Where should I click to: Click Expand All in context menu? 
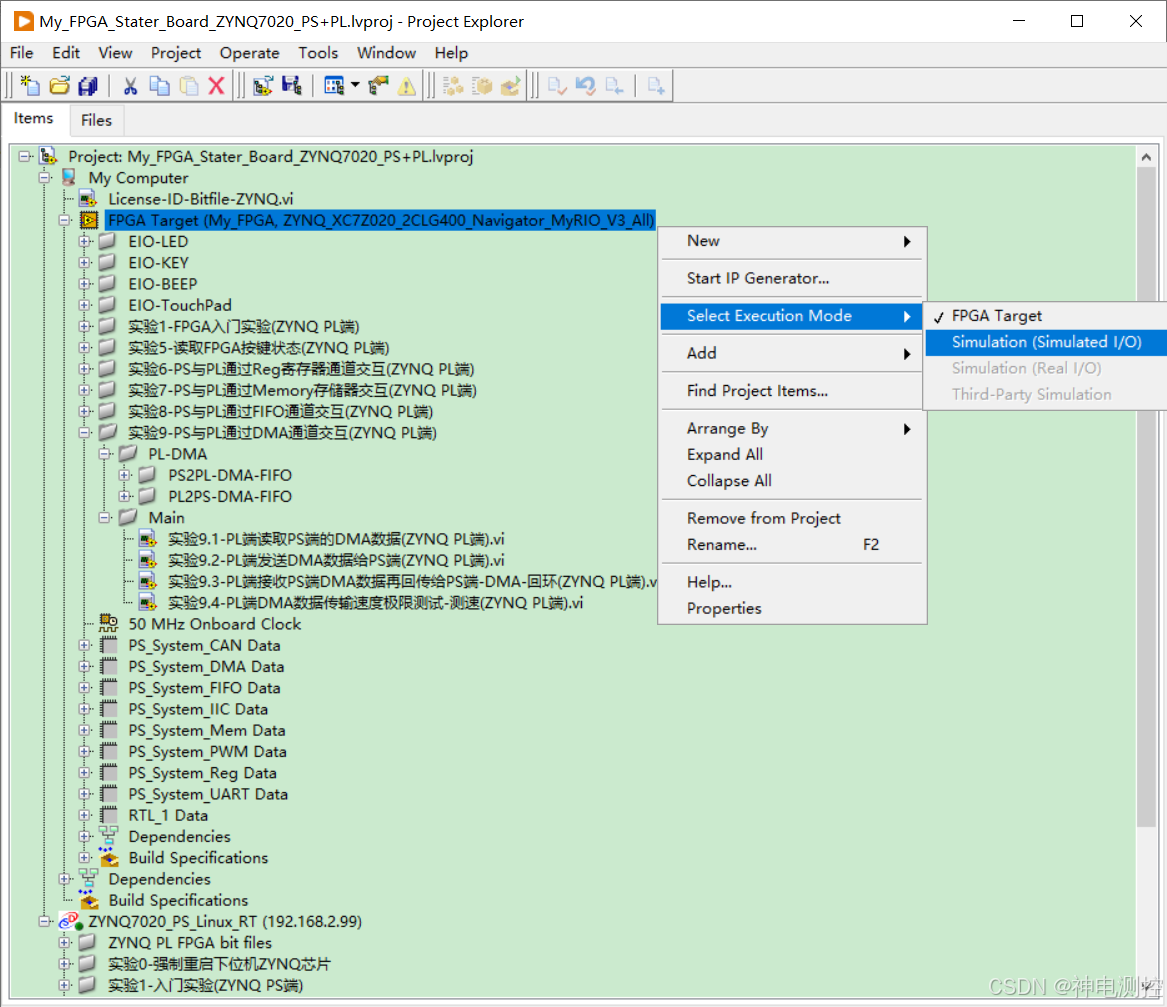click(x=792, y=454)
